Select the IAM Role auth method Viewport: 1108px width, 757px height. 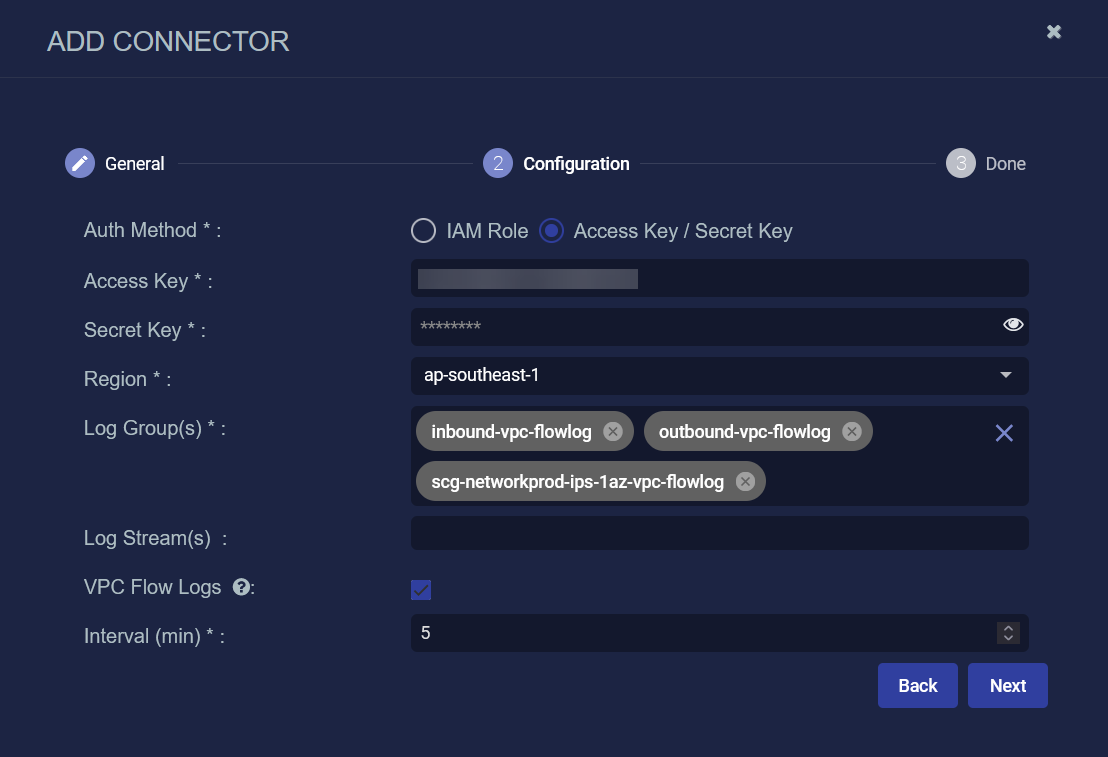(x=424, y=231)
